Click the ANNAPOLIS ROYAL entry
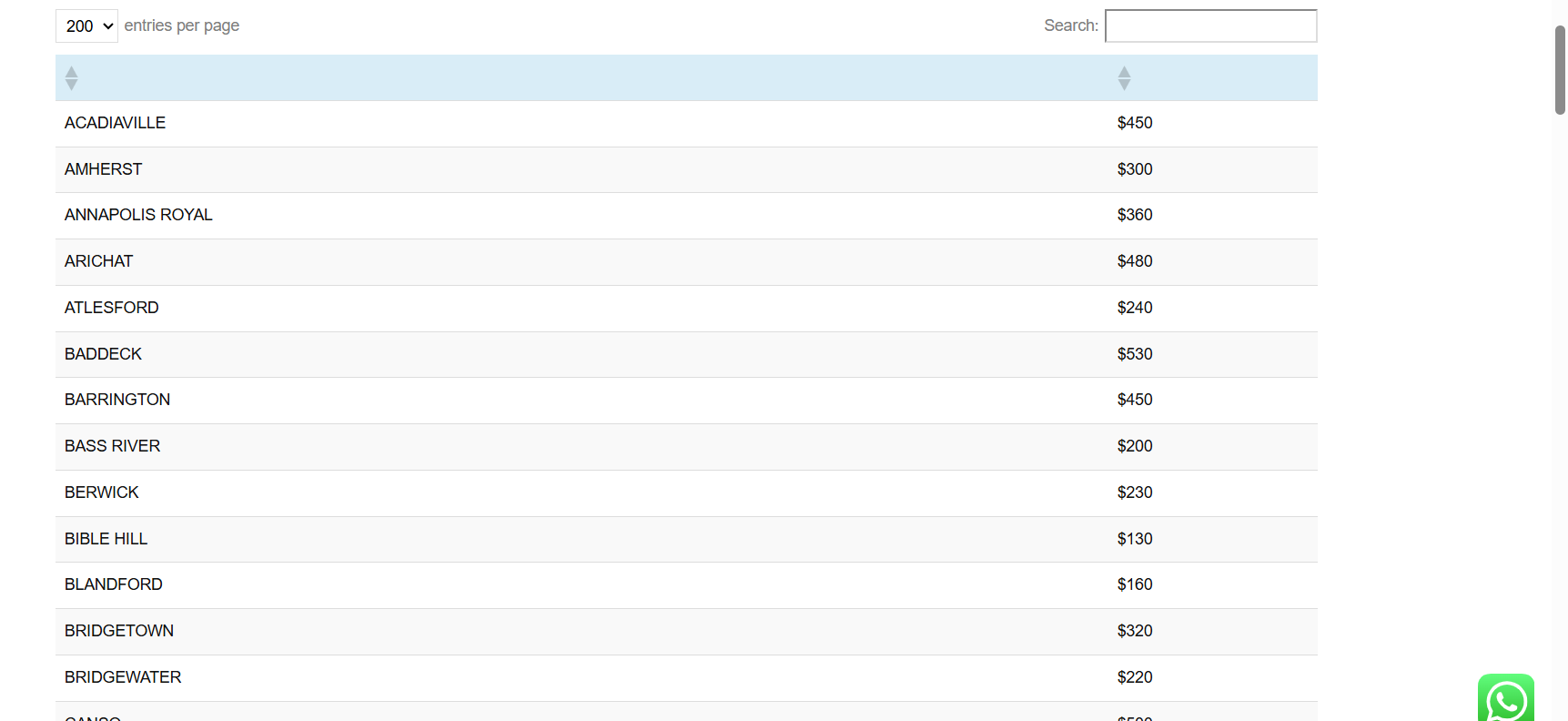Viewport: 1568px width, 721px height. point(138,215)
